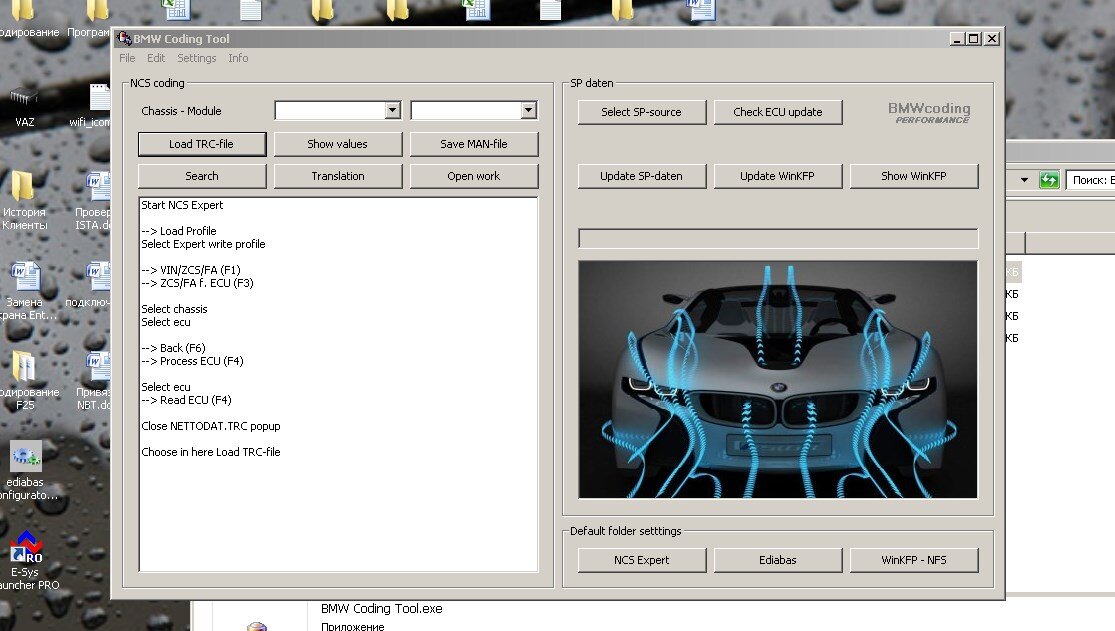Click the Load TRC-file button
1115x631 pixels.
pyautogui.click(x=202, y=144)
